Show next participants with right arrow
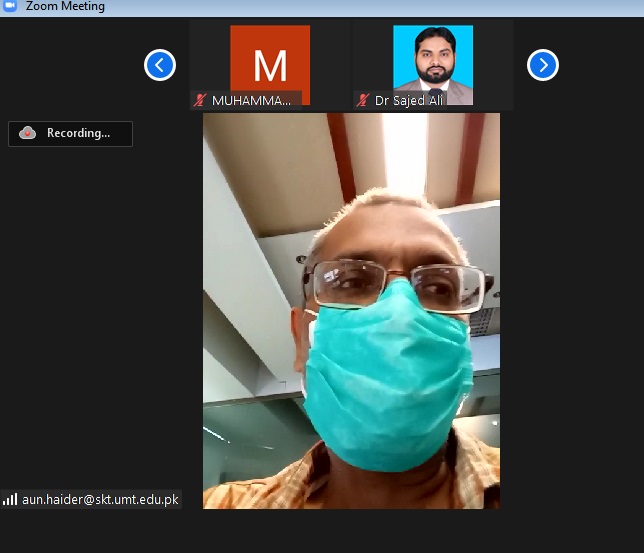The width and height of the screenshot is (644, 553). click(542, 65)
